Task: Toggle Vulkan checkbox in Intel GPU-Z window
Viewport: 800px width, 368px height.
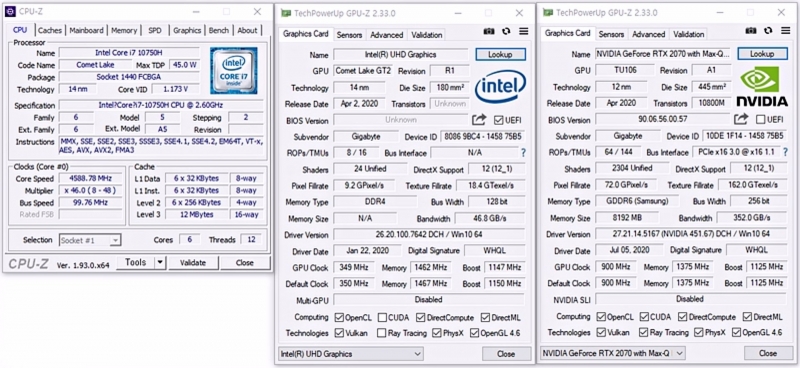Action: coord(339,333)
